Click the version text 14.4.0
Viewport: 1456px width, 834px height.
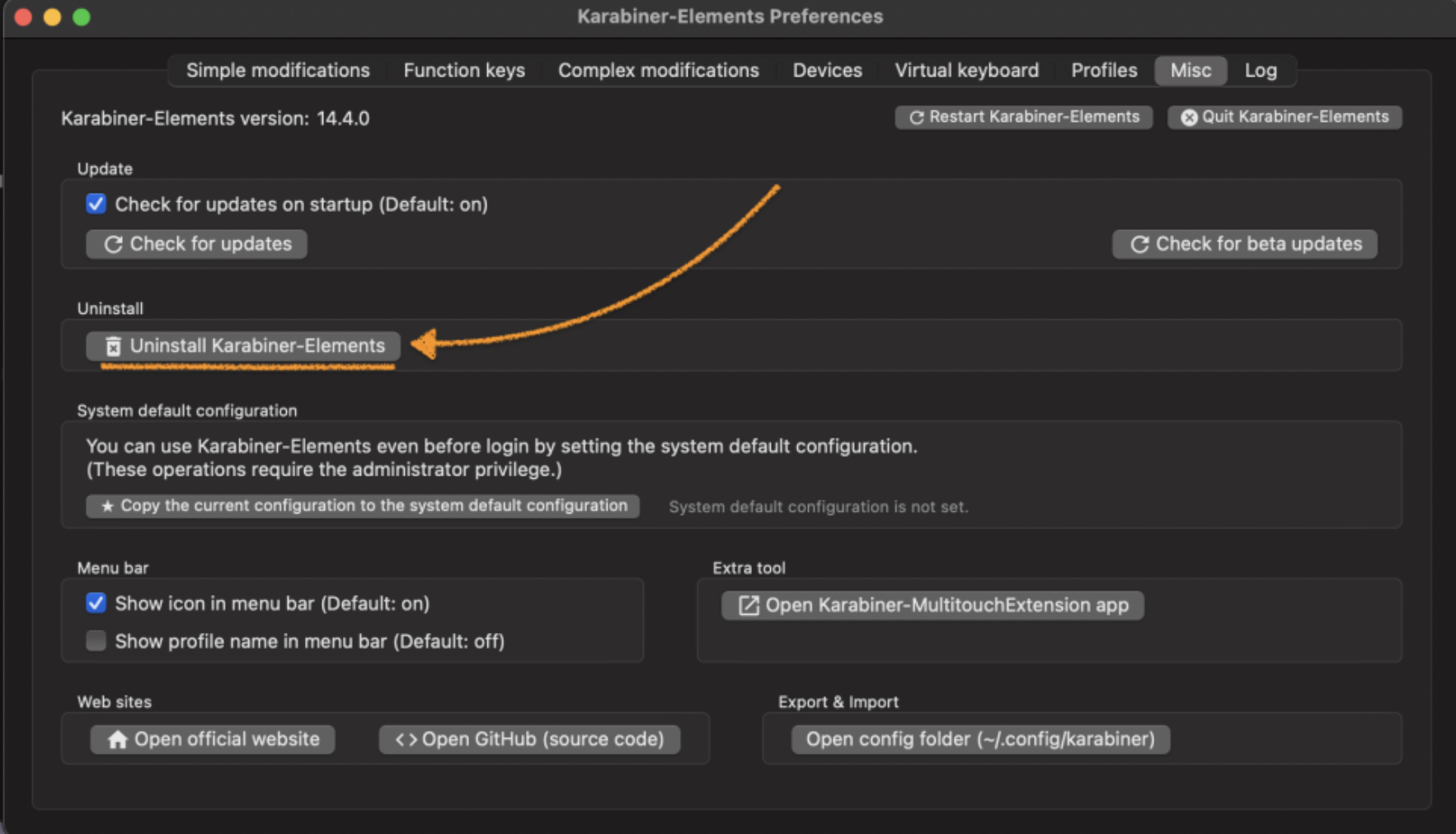pyautogui.click(x=343, y=118)
